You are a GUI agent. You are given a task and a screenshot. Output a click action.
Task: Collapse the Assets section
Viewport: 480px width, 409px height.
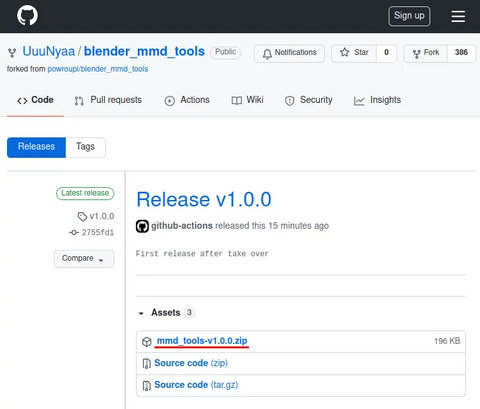pyautogui.click(x=141, y=313)
